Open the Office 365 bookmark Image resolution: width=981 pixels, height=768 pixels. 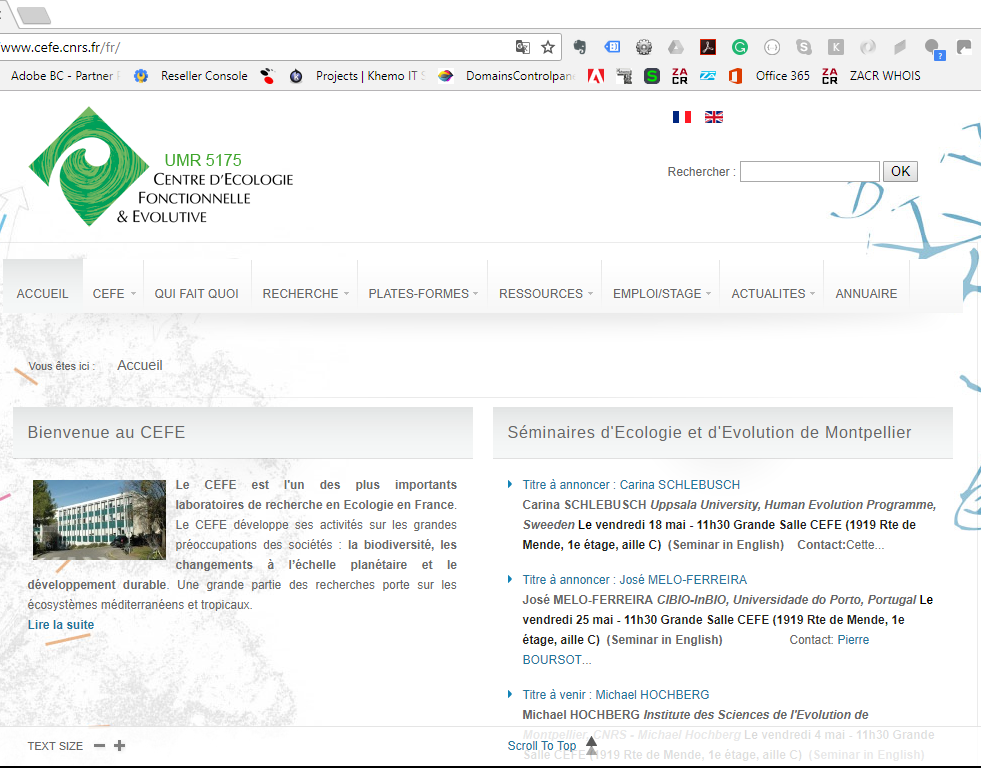pos(768,76)
